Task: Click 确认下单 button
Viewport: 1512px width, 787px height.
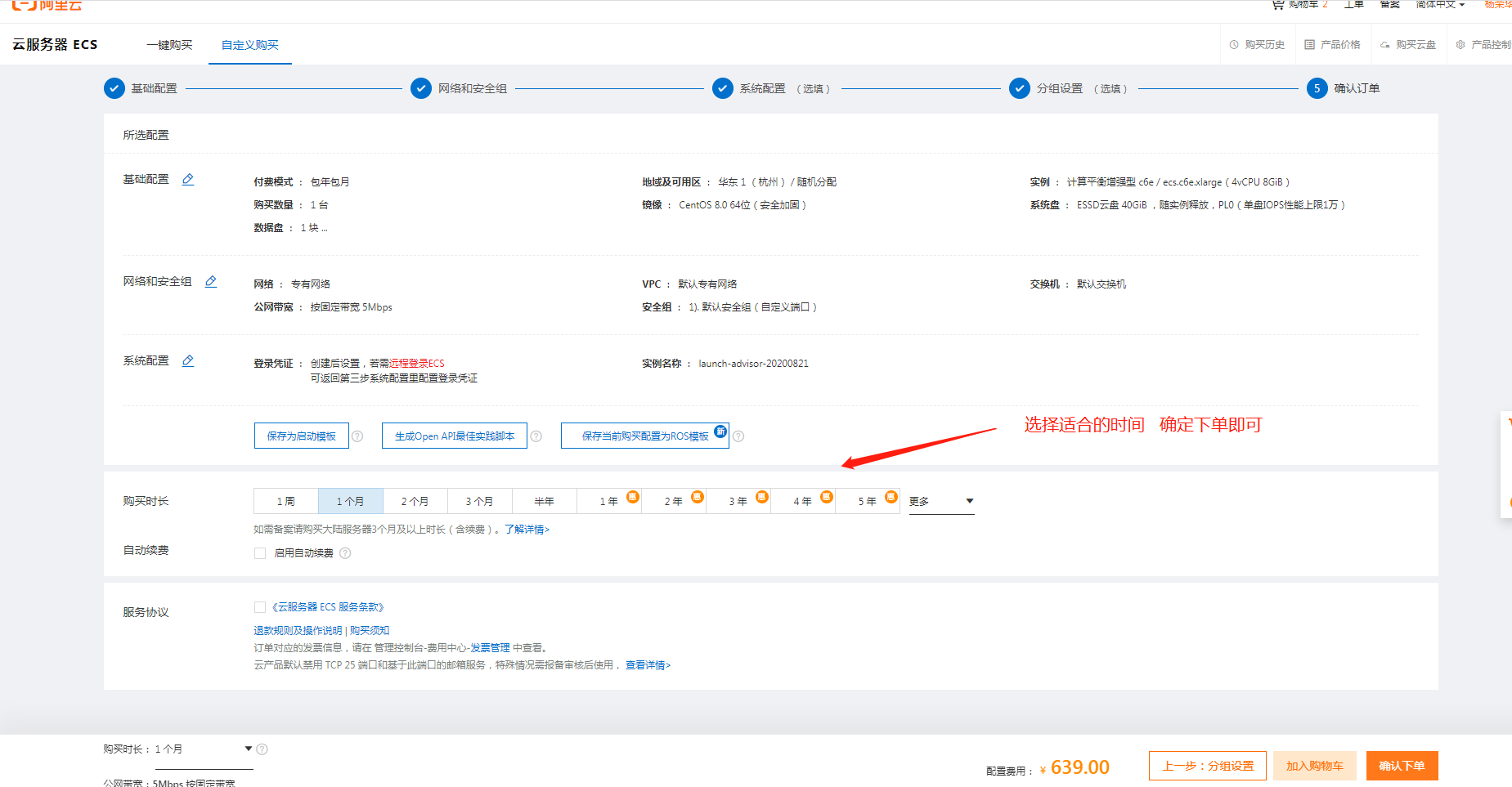Action: [x=1402, y=766]
